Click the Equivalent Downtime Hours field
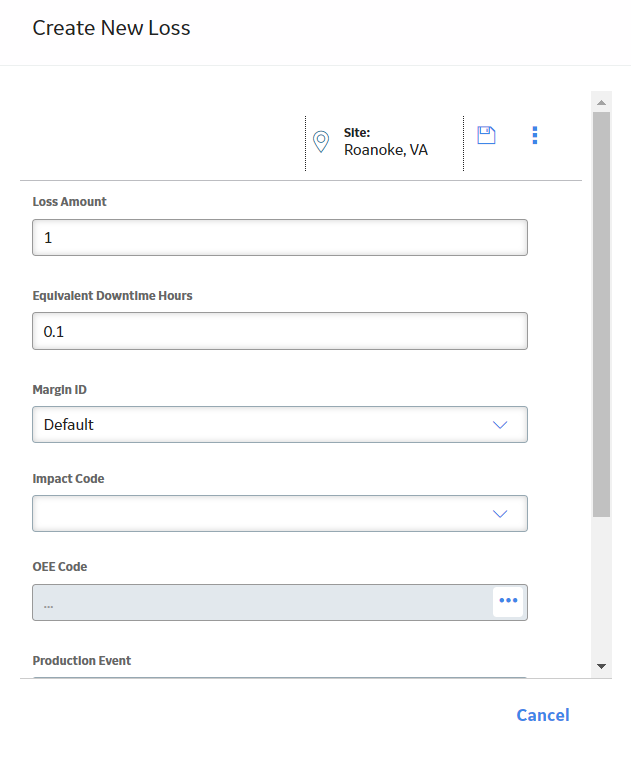Image resolution: width=631 pixels, height=761 pixels. [x=280, y=331]
